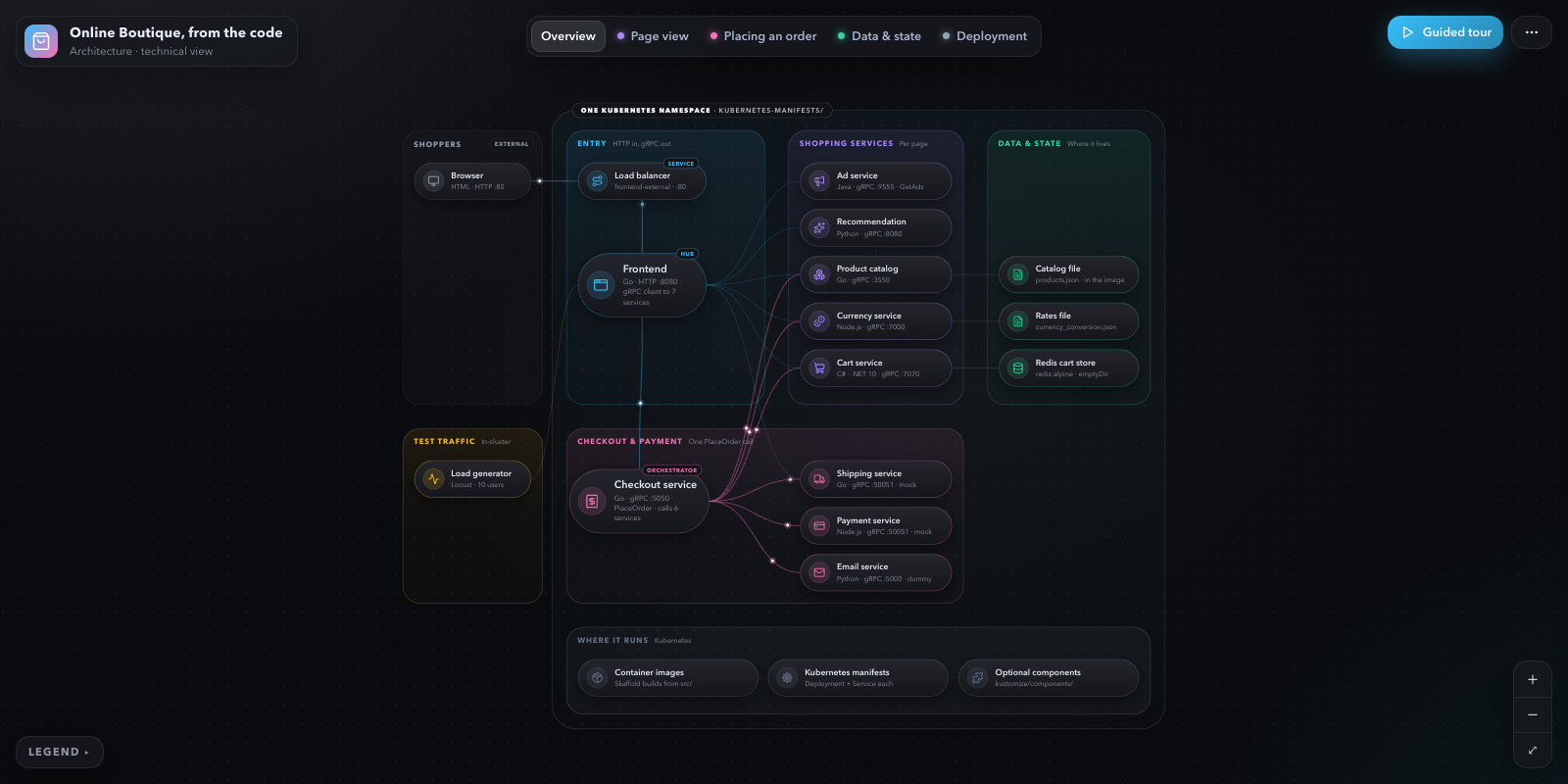Zoom out with the minus button
Image resolution: width=1568 pixels, height=784 pixels.
point(1533,714)
